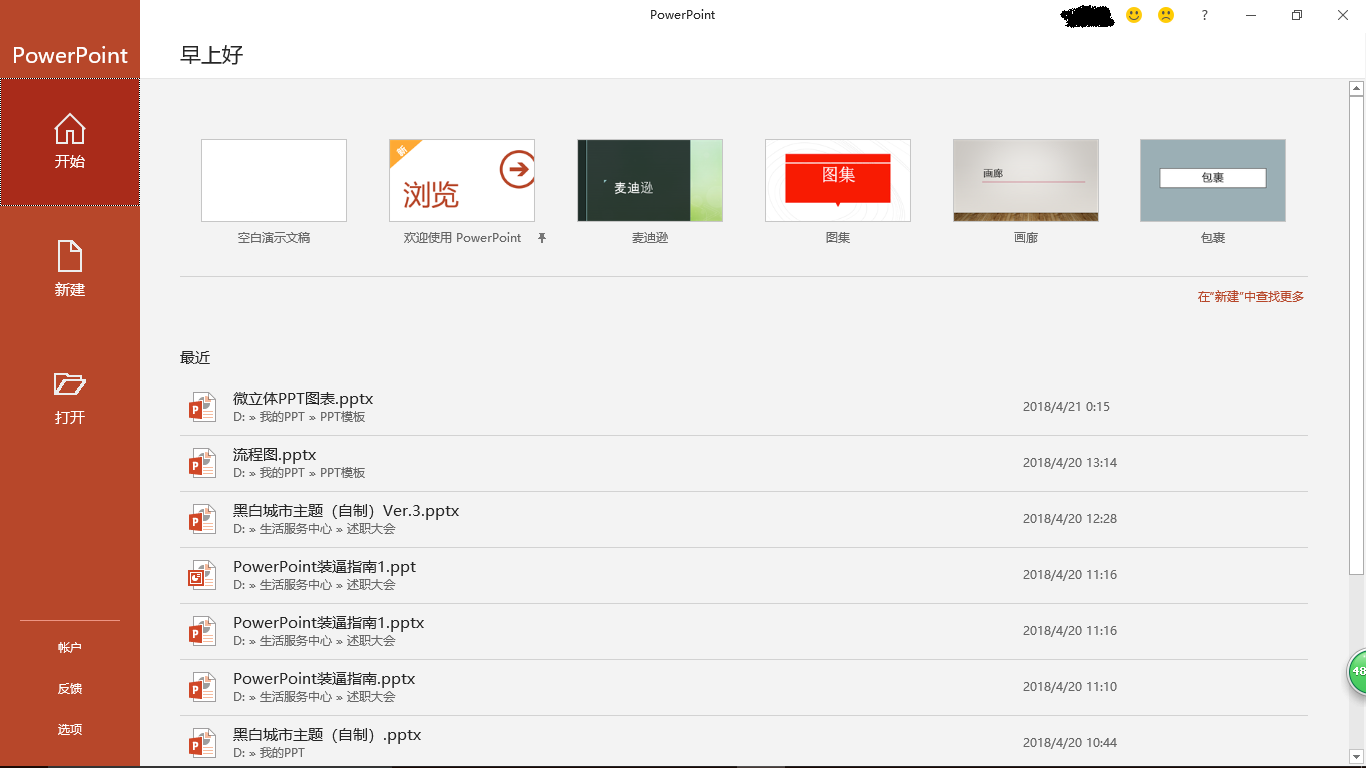
Task: Click the scrollbar down arrow
Action: coord(1357,757)
